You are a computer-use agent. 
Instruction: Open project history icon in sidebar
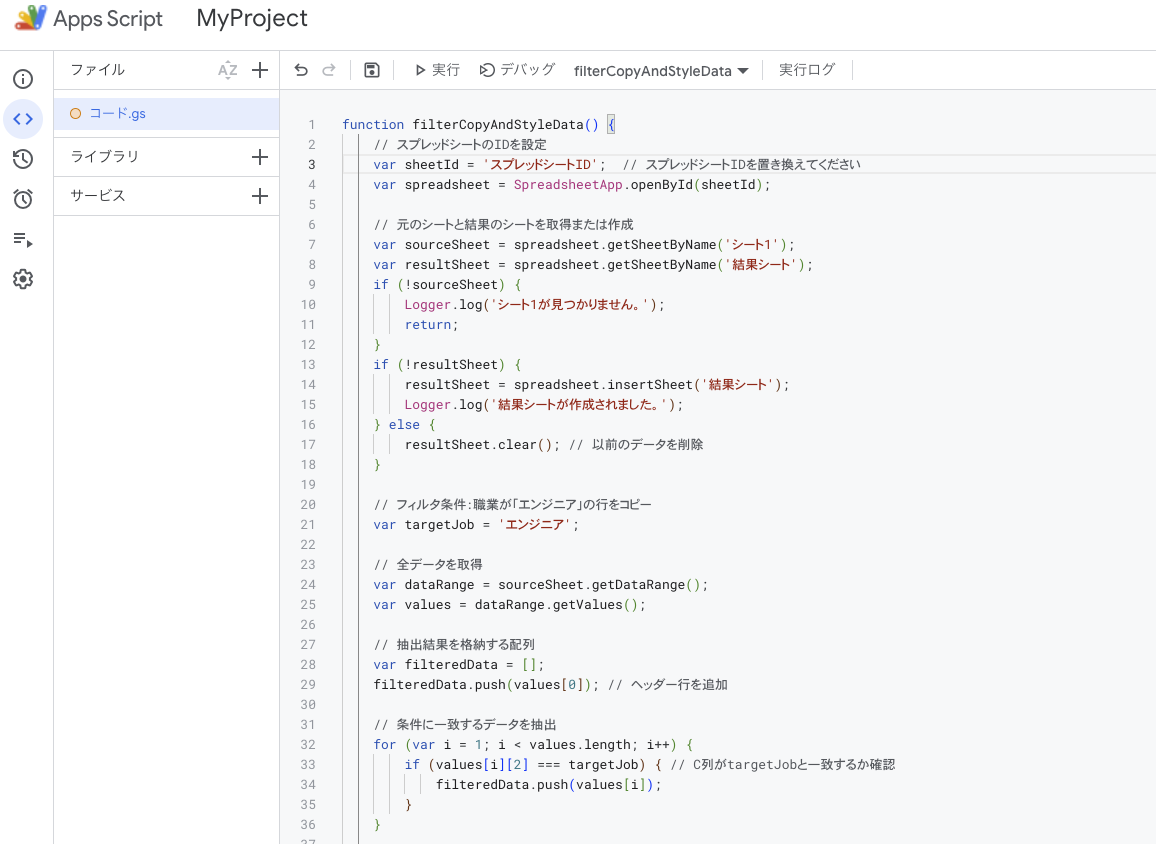coord(23,158)
